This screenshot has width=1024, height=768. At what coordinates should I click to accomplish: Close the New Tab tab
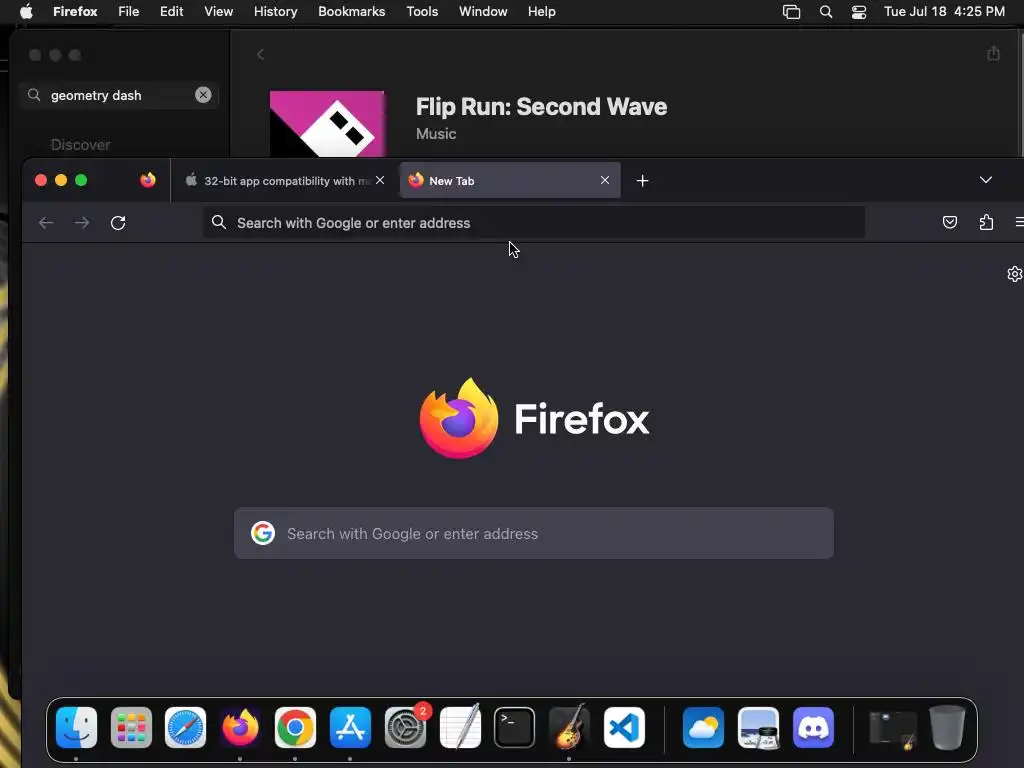(605, 180)
